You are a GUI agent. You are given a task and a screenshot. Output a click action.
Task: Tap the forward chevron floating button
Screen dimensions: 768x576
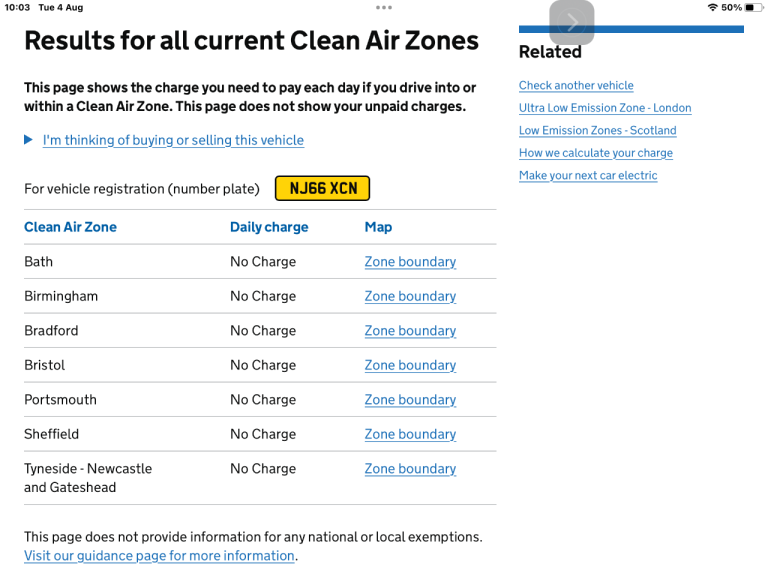572,23
